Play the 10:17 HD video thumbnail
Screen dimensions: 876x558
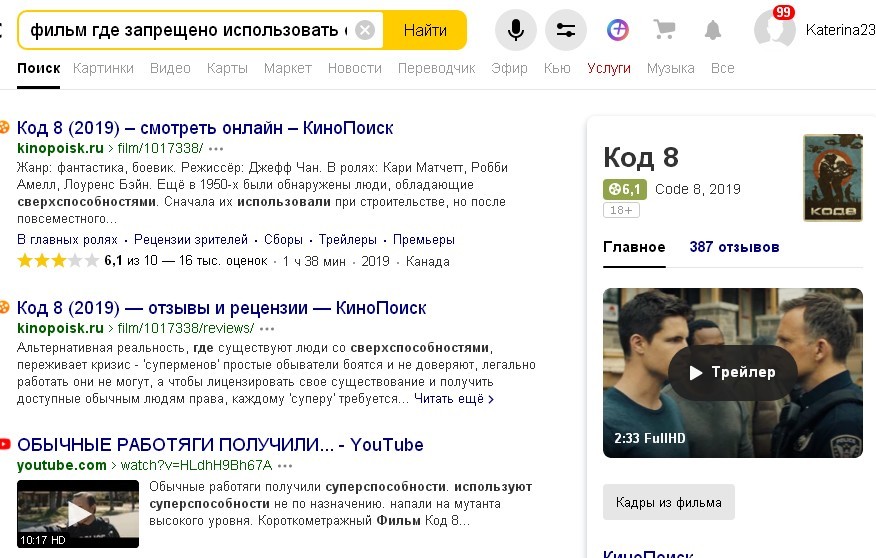(78, 513)
